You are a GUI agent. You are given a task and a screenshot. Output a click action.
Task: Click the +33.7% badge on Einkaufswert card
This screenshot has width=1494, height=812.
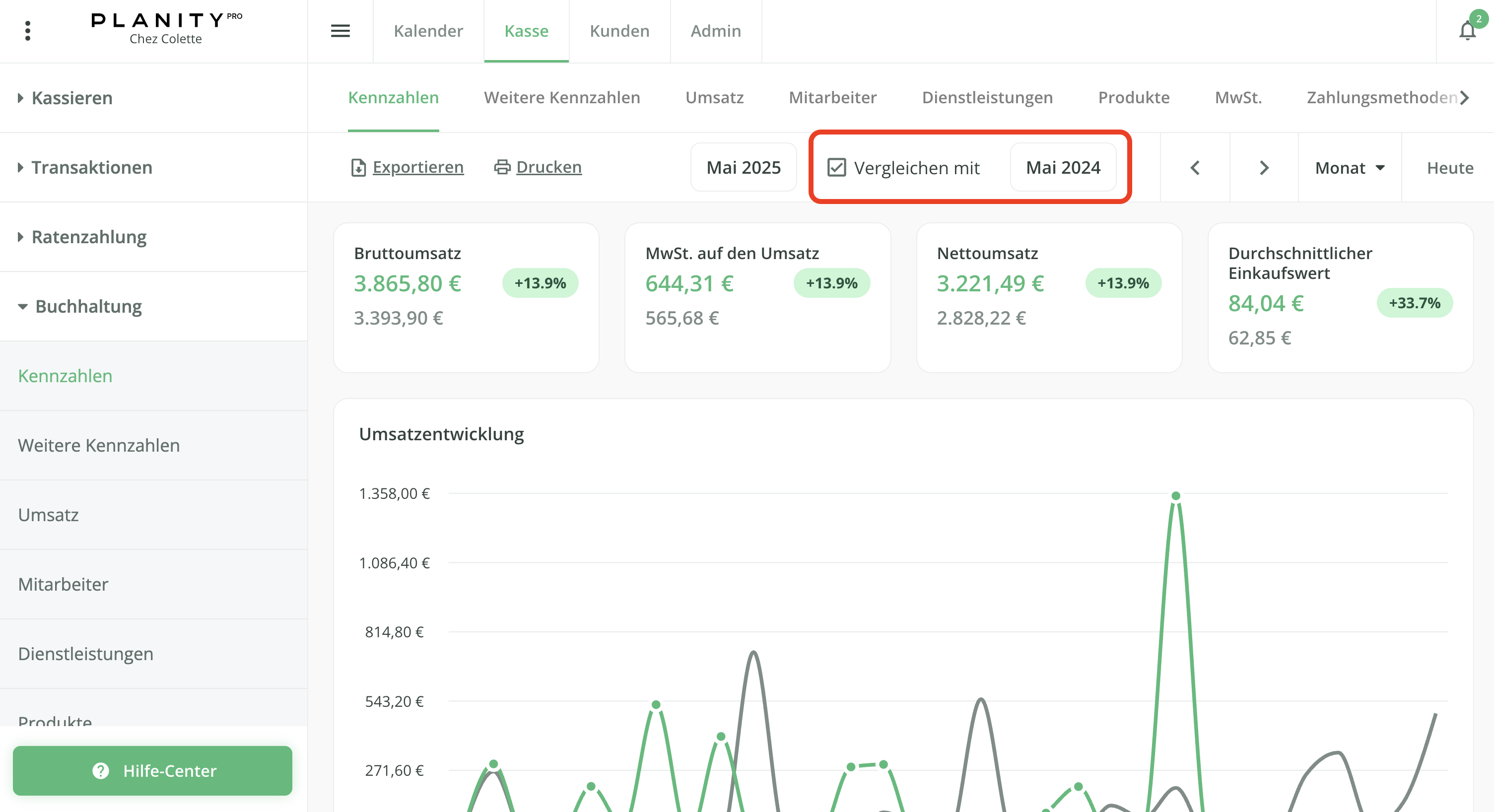coord(1415,303)
